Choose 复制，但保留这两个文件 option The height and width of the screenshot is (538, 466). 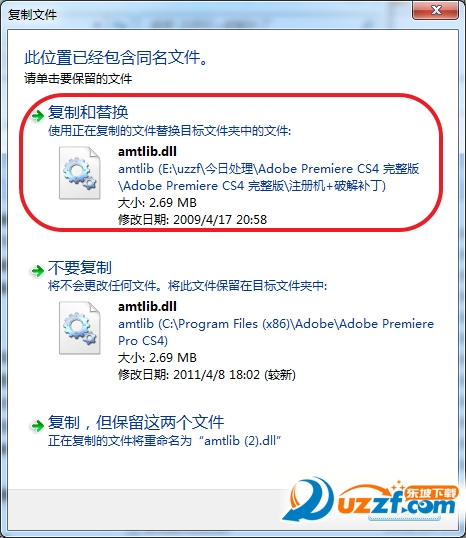pyautogui.click(x=136, y=422)
